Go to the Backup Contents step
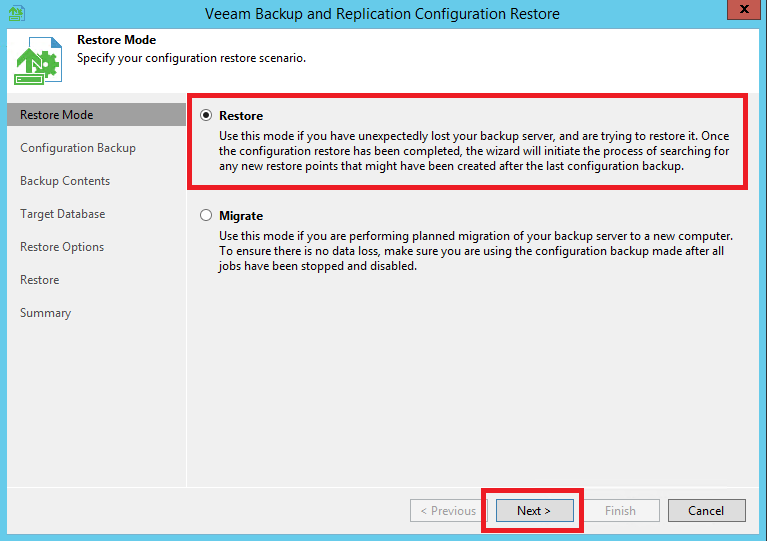Screen dimensions: 767x541 click(65, 181)
